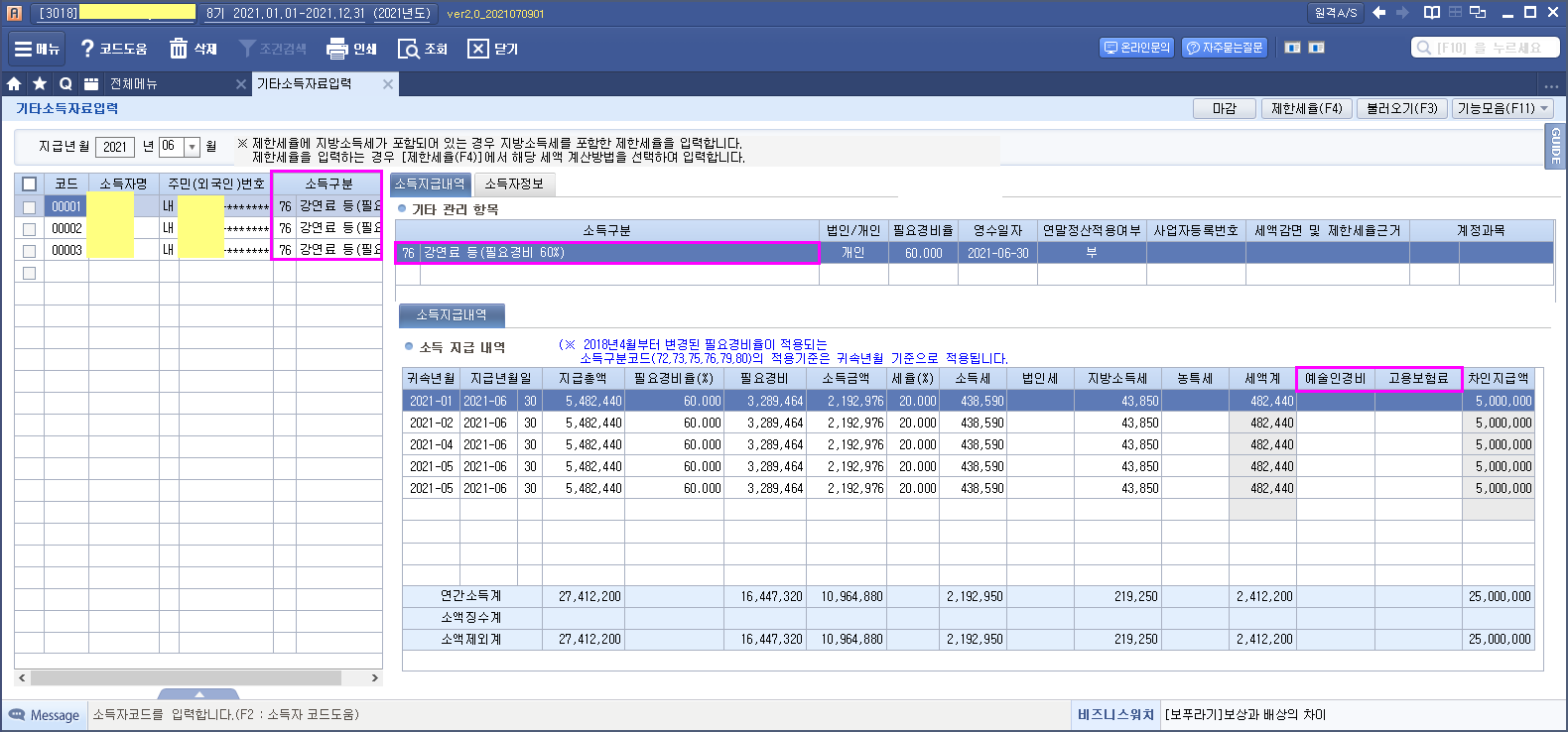
Task: Tick the checkbox for row 00003
Action: pyautogui.click(x=29, y=251)
